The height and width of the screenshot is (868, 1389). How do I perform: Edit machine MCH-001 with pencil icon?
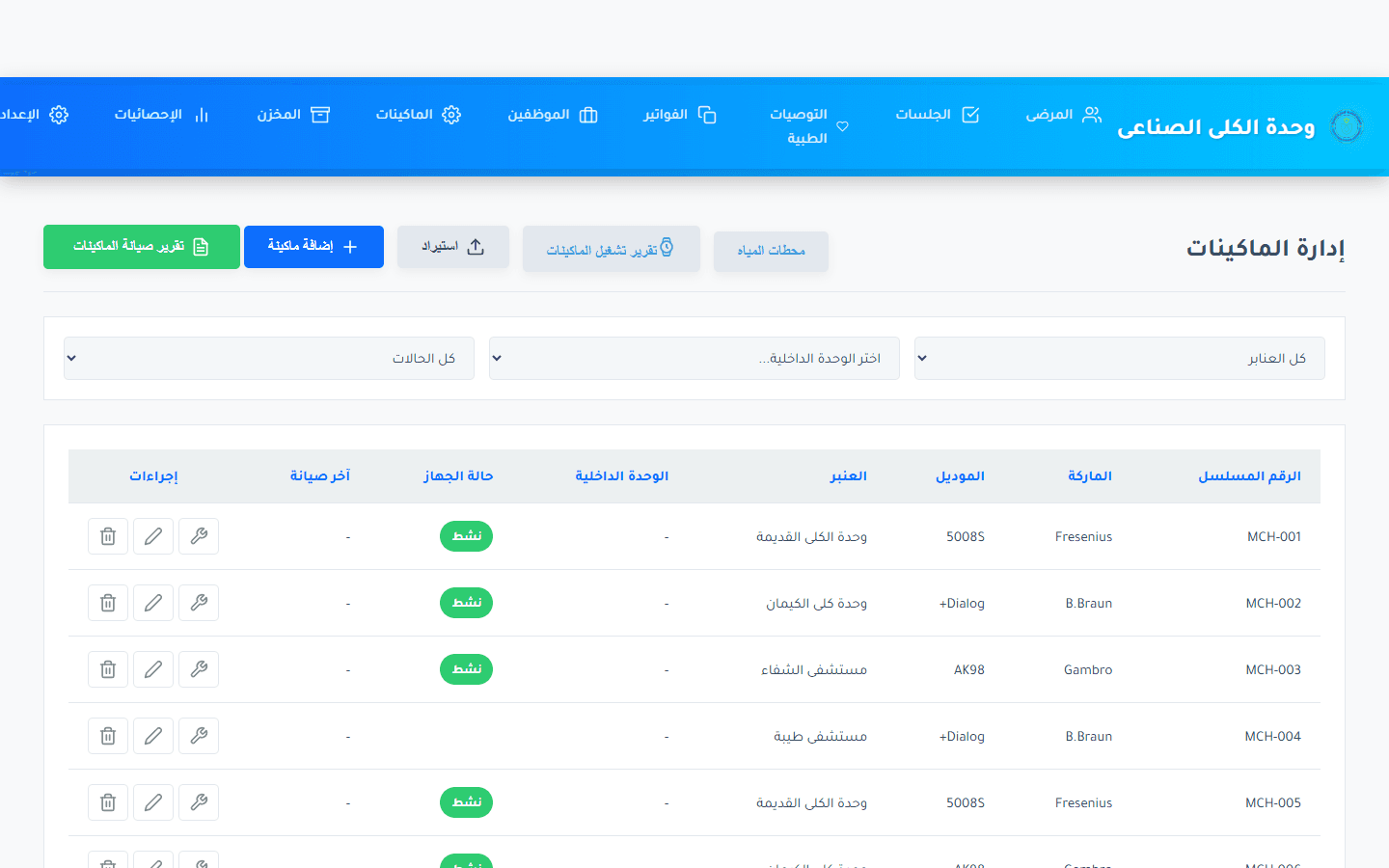pos(153,536)
